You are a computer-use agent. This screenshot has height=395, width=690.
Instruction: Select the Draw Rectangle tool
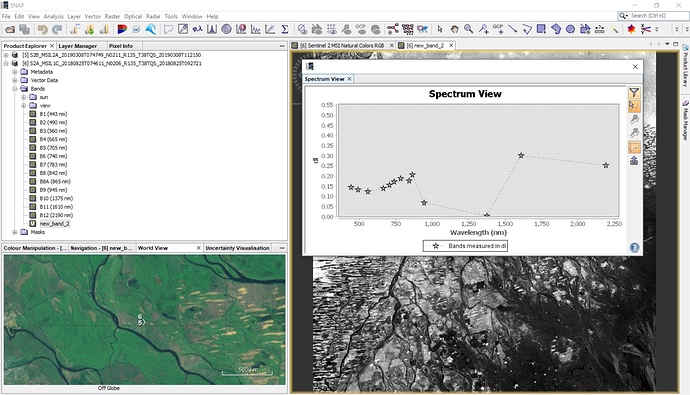coord(541,29)
